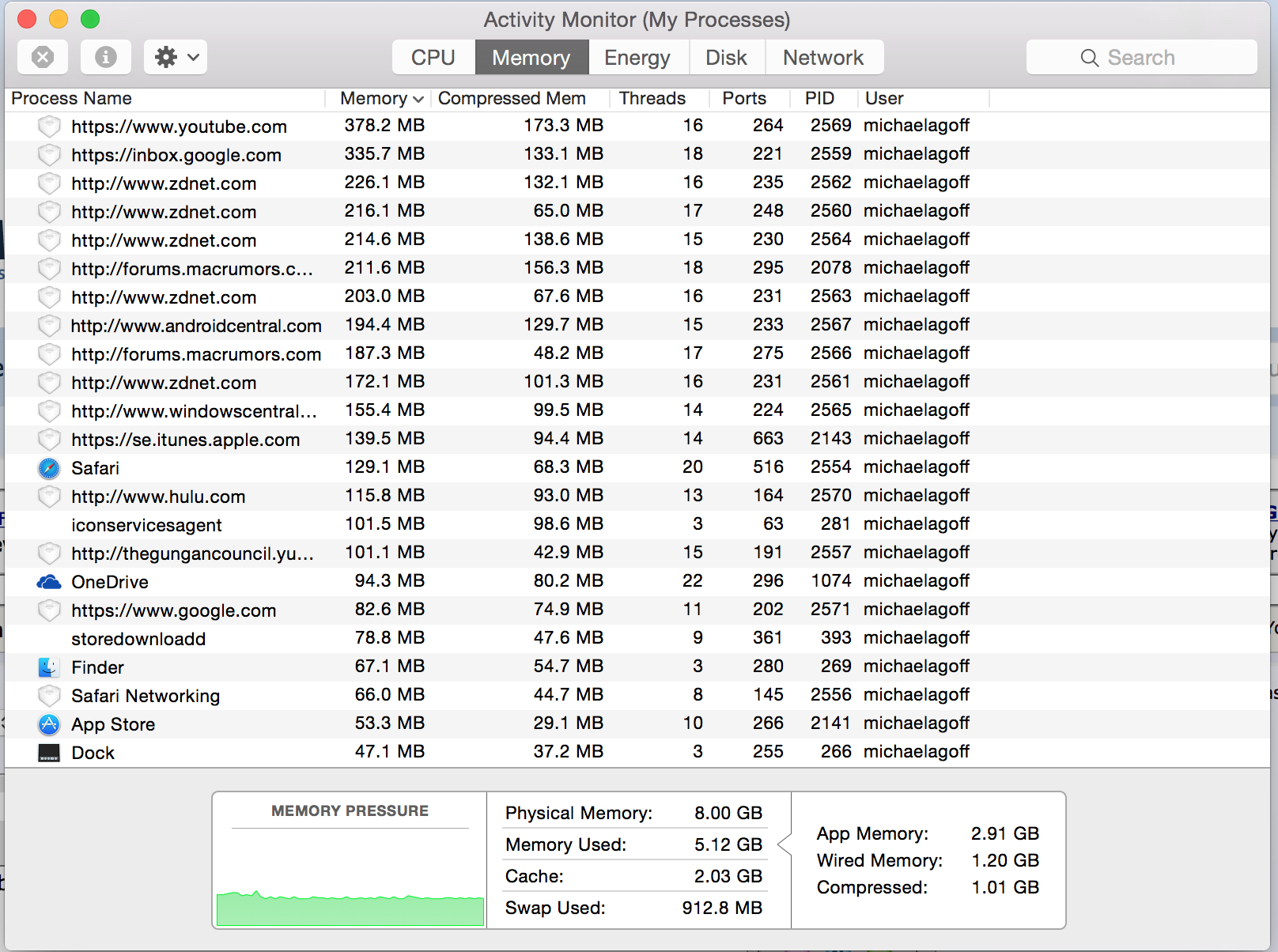Select the https://www.google.com process name

tap(174, 610)
